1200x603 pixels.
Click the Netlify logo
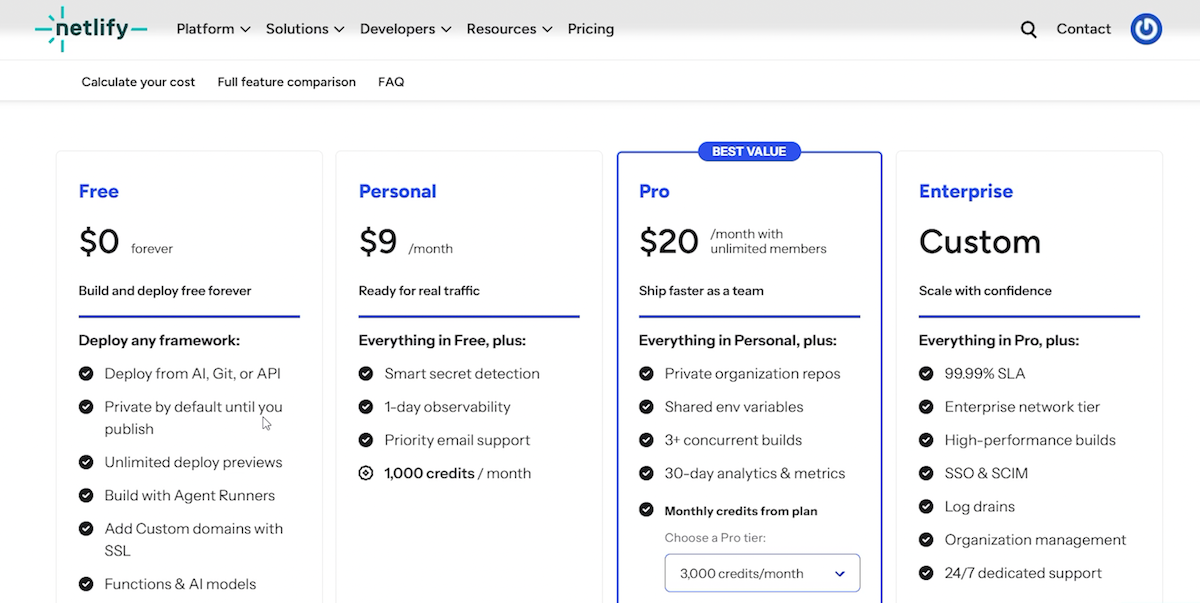pos(91,29)
